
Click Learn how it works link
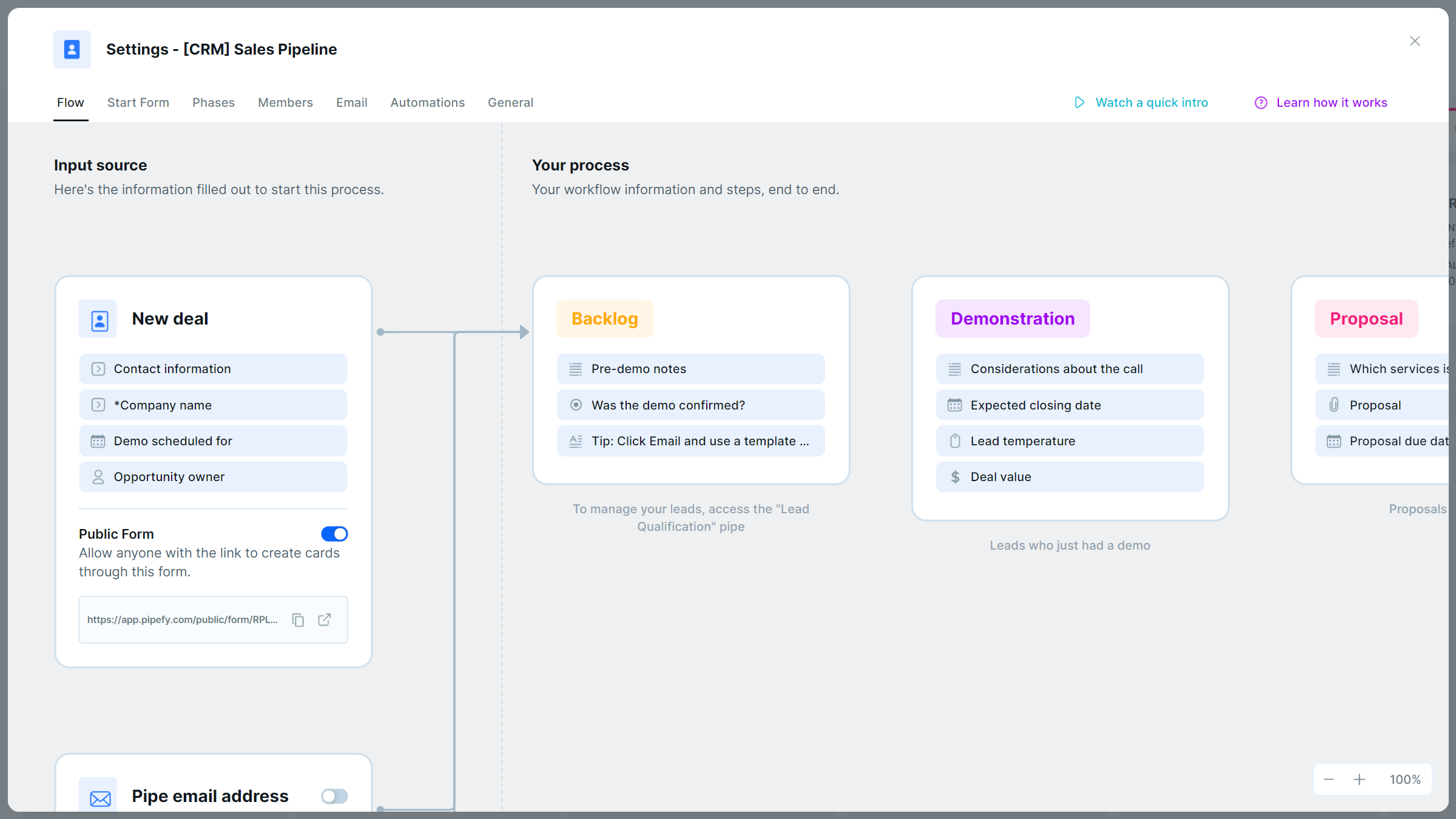1332,103
